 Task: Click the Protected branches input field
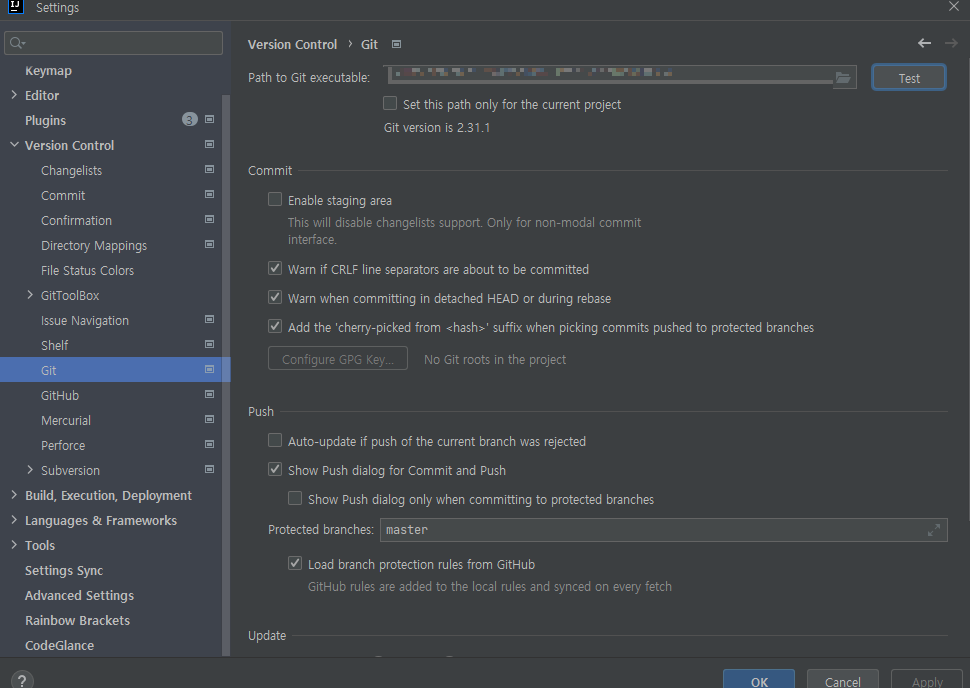pyautogui.click(x=664, y=530)
